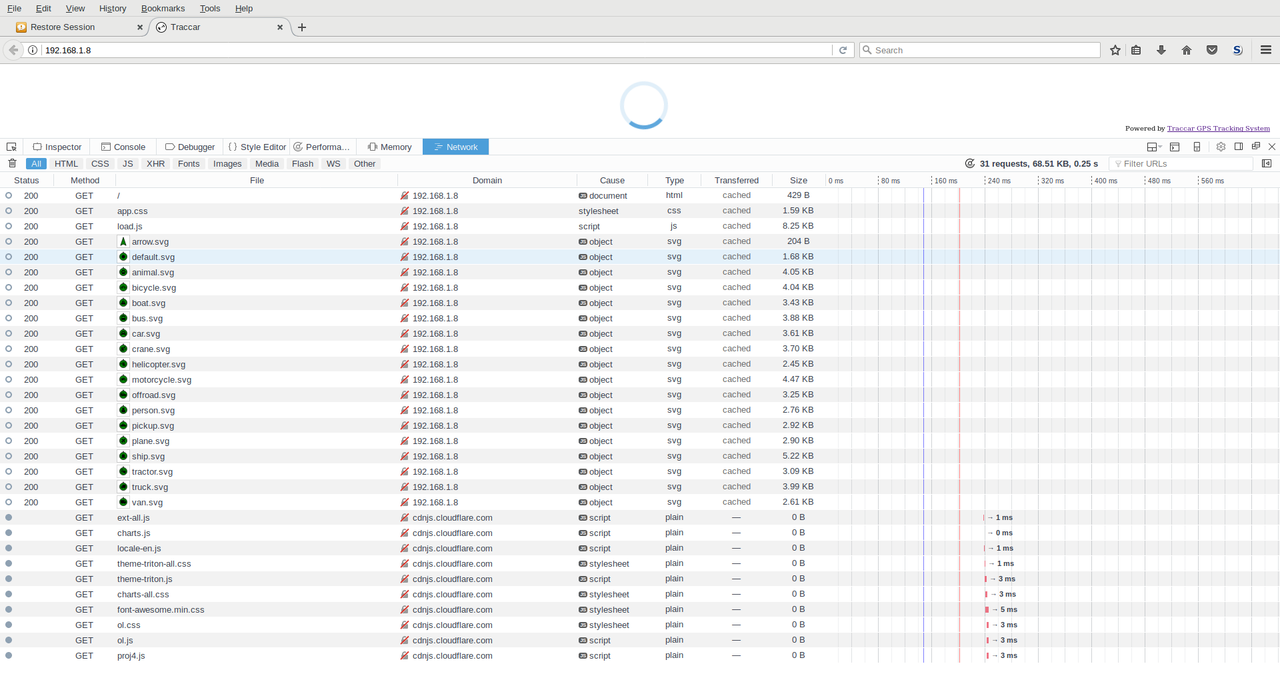
Task: Switch to the Restore Session tab
Action: (x=77, y=27)
